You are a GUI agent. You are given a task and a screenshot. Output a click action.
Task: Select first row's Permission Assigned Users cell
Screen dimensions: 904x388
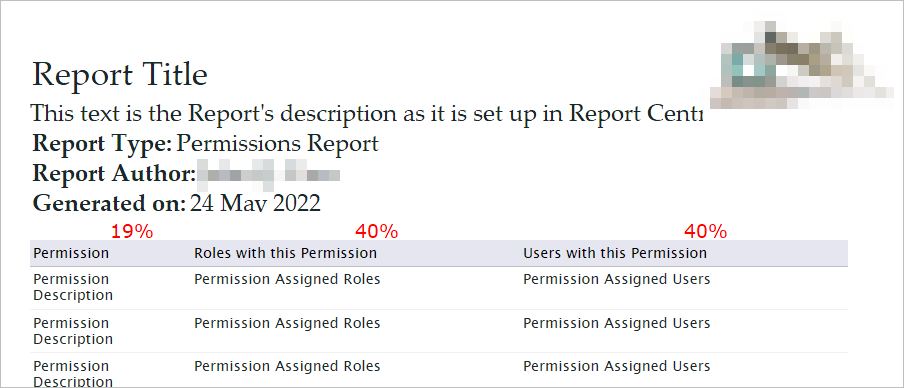point(617,280)
